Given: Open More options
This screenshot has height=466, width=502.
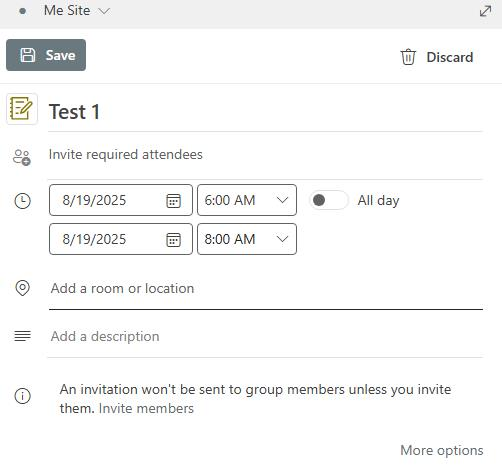Looking at the screenshot, I should point(442,450).
